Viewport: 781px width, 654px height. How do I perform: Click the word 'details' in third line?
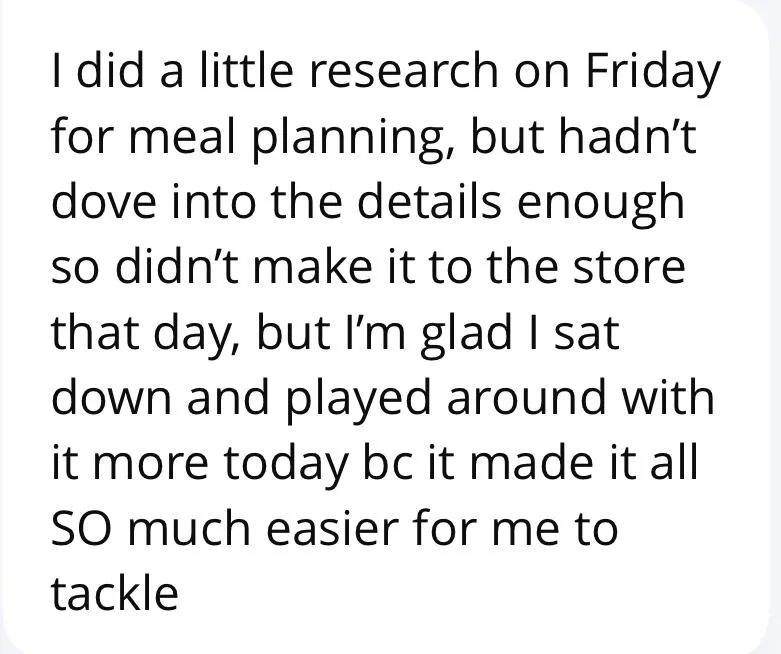[x=429, y=201]
